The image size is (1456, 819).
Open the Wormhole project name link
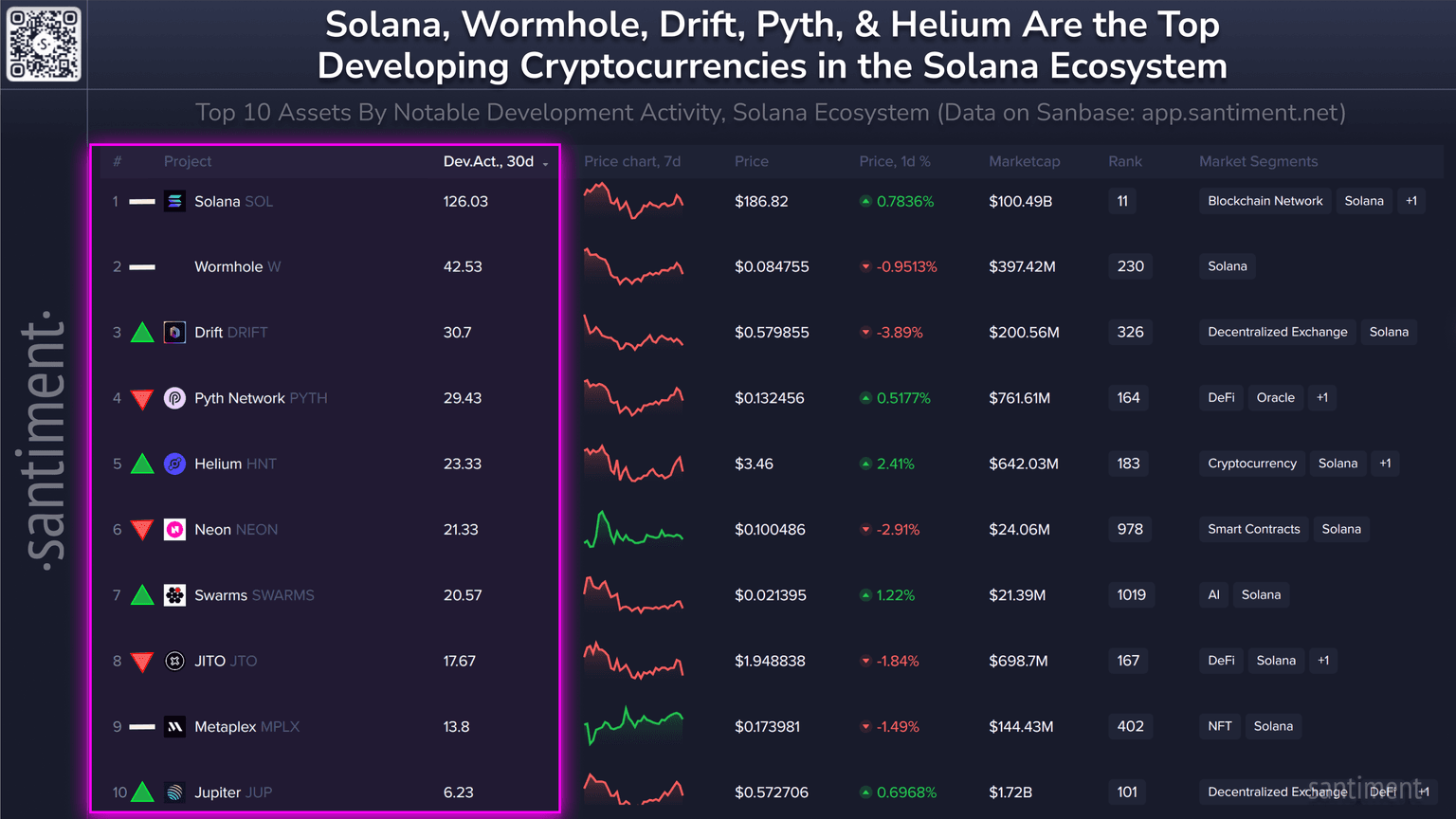228,267
